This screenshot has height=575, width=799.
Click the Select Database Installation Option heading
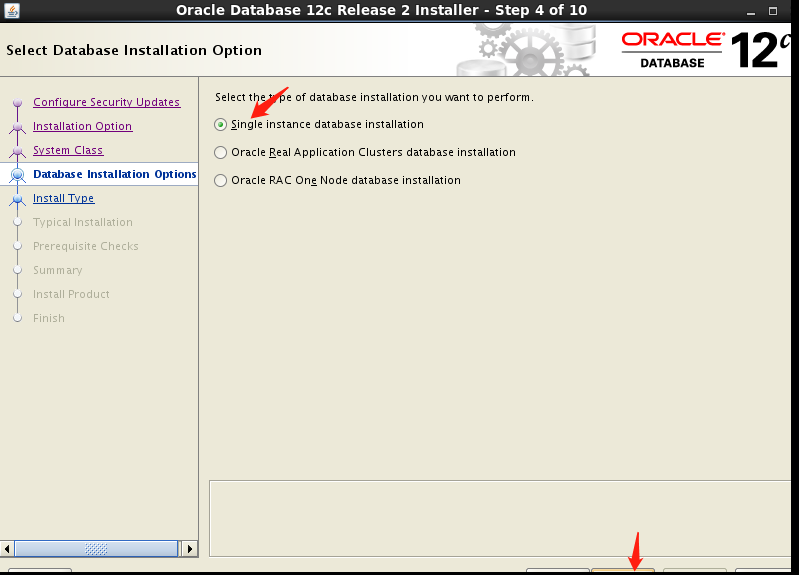coord(134,50)
